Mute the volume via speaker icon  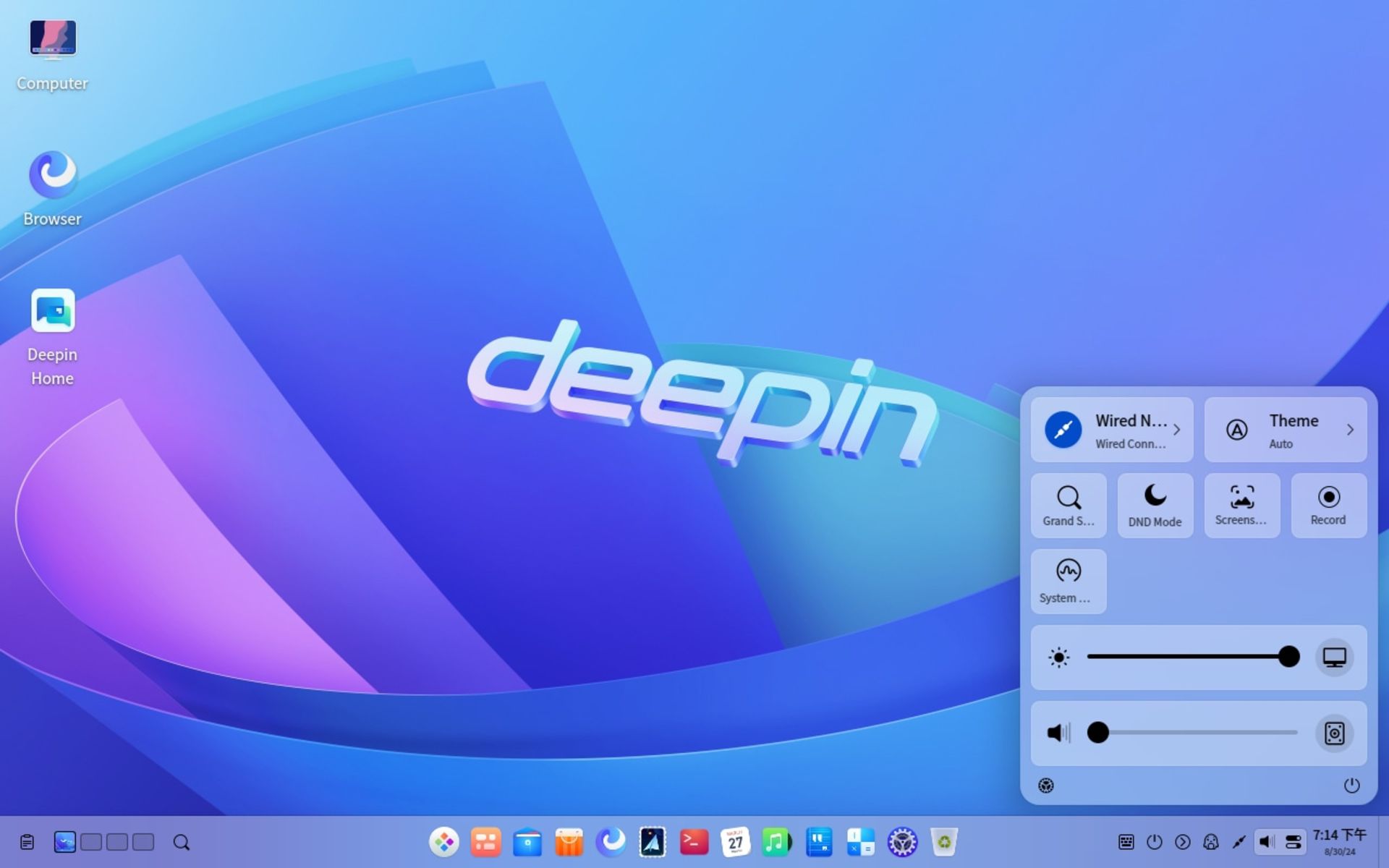[1058, 733]
